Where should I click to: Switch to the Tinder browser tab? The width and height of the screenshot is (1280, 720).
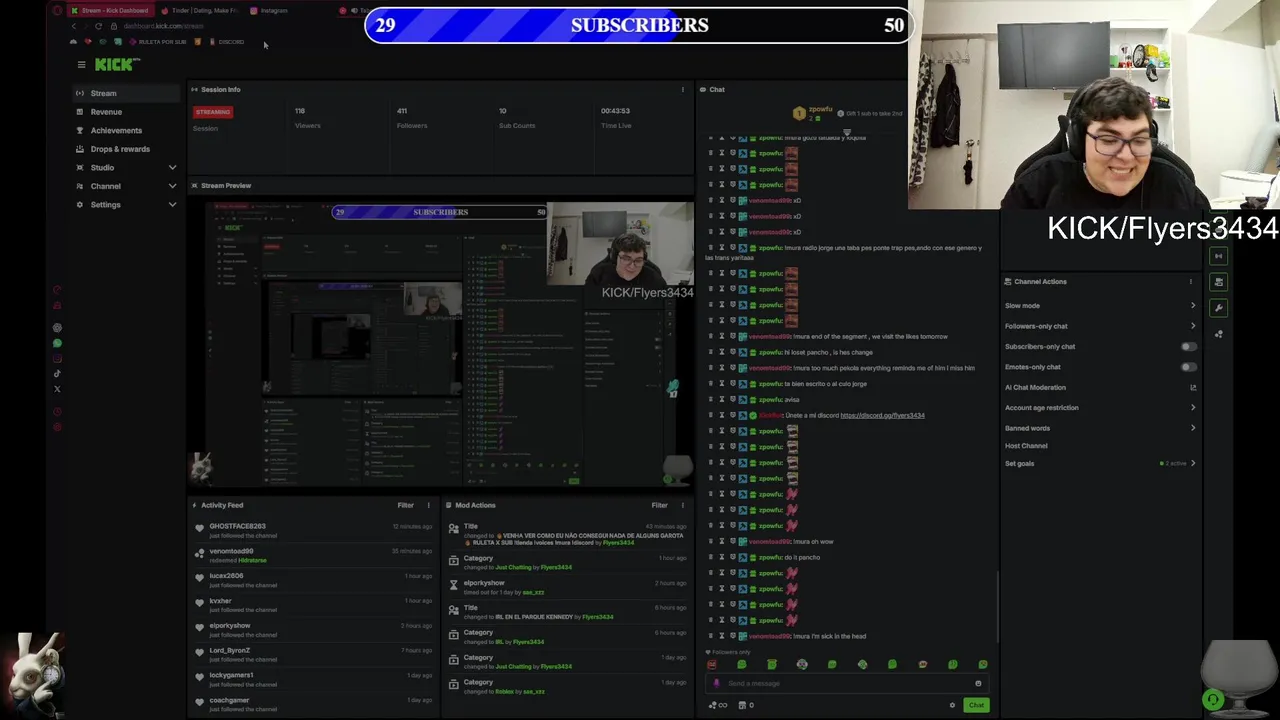200,11
